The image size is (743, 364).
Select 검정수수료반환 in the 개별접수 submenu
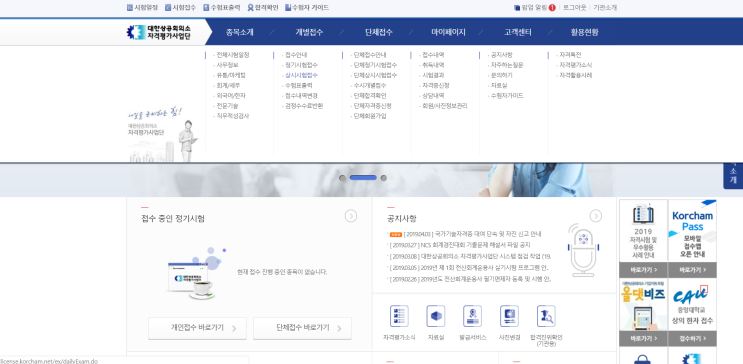click(304, 106)
